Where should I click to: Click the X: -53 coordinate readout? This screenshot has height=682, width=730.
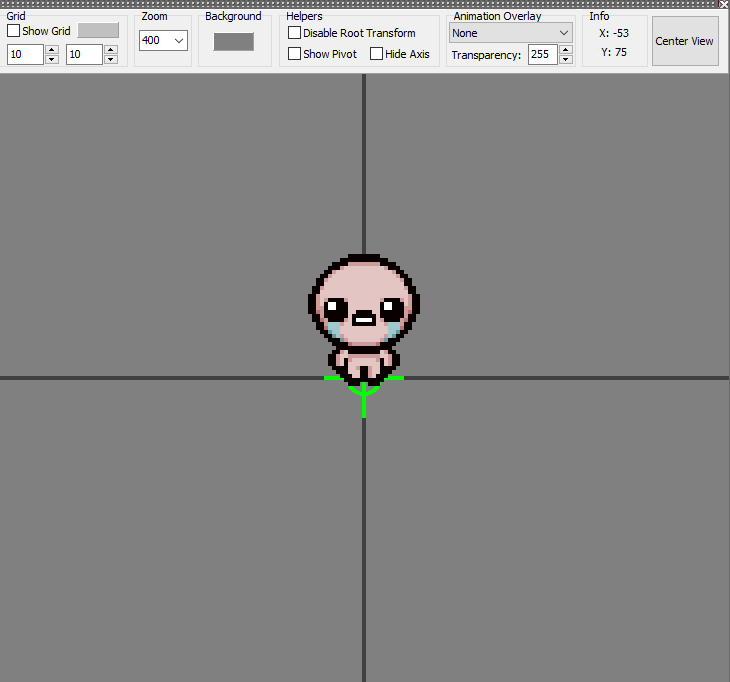pyautogui.click(x=614, y=34)
